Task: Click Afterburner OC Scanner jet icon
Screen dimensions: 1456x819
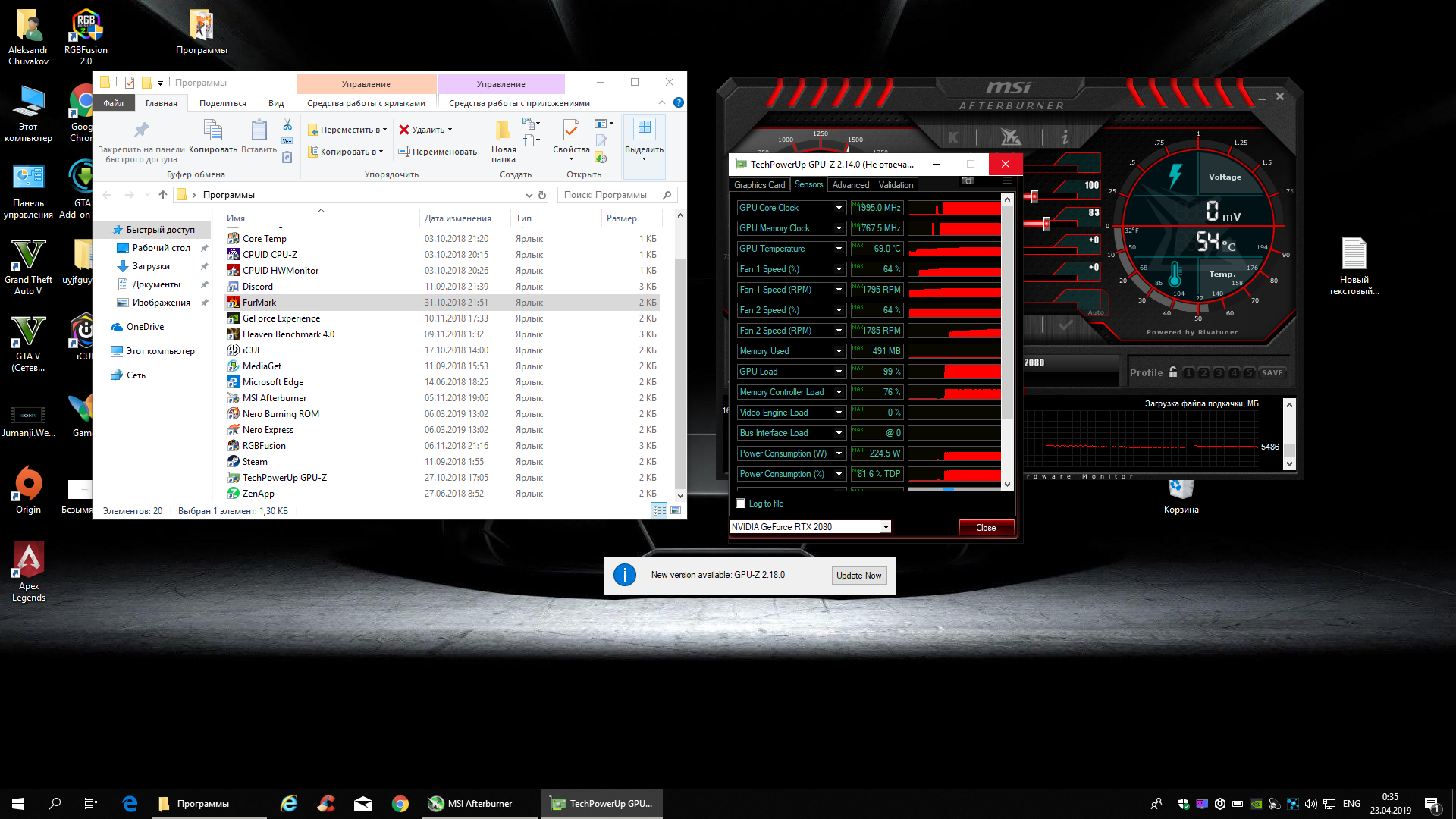Action: (x=1010, y=137)
